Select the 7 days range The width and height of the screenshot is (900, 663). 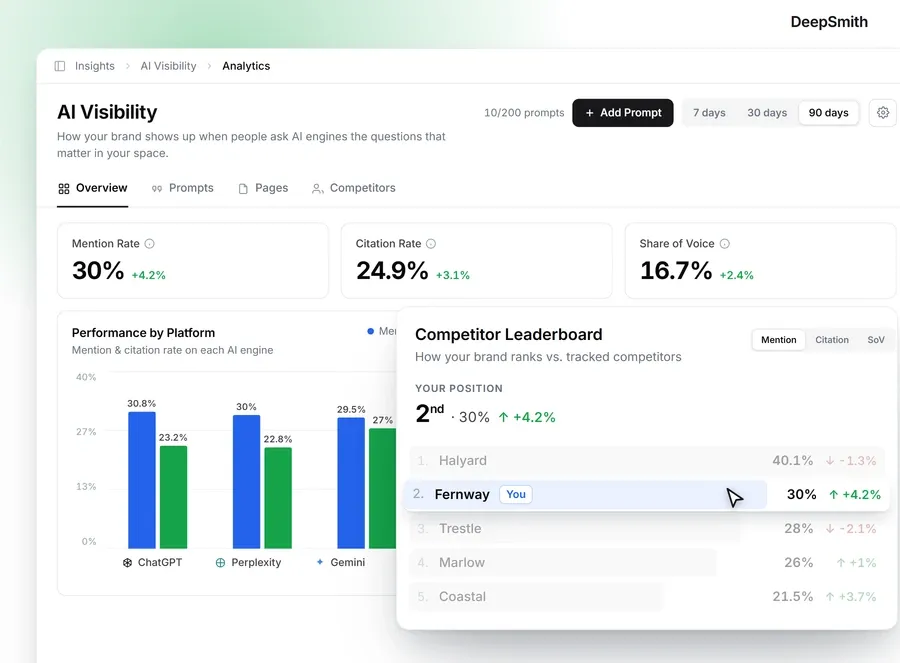[x=709, y=113]
